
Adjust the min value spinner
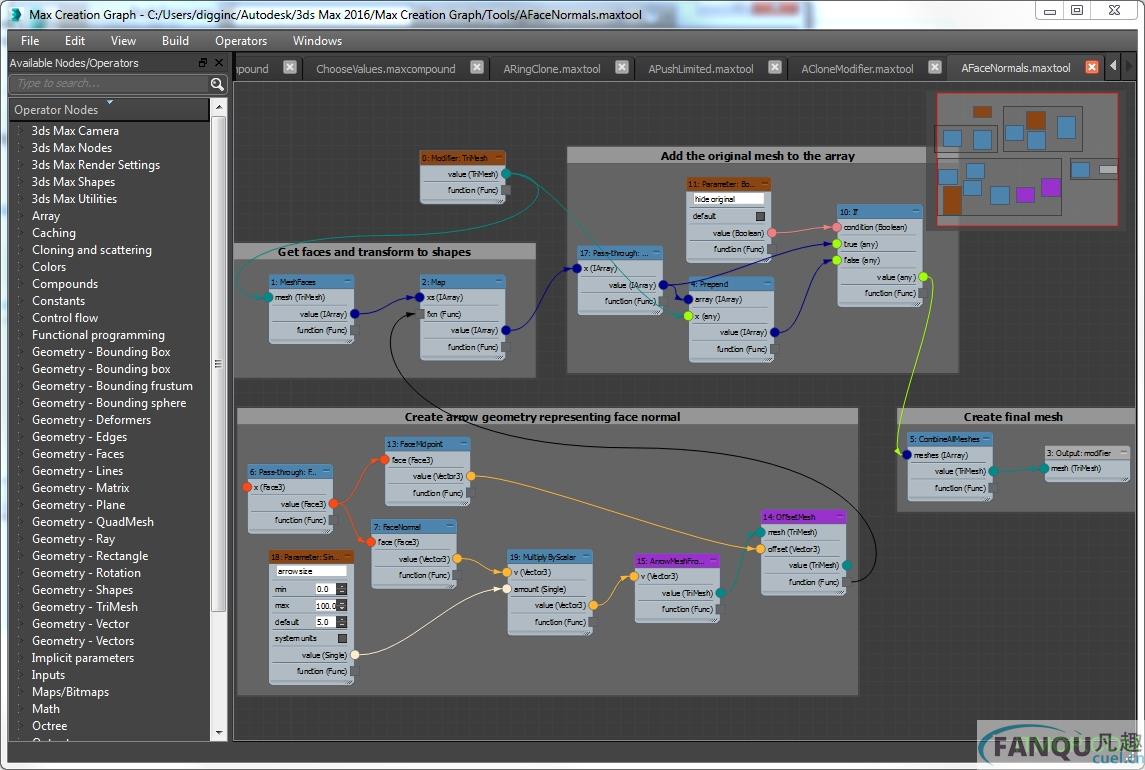(342, 589)
